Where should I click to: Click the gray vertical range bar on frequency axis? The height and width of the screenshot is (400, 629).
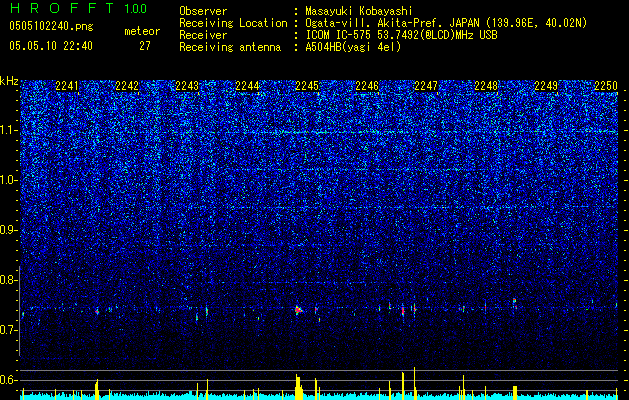19,311
